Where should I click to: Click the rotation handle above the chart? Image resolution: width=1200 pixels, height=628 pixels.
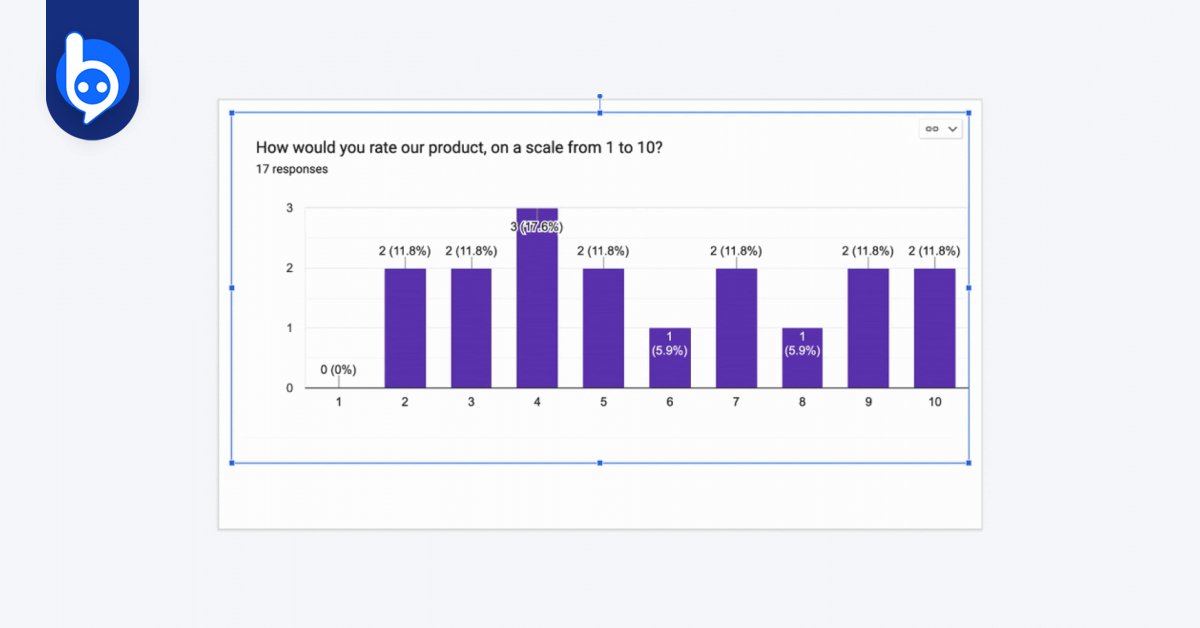pos(600,97)
